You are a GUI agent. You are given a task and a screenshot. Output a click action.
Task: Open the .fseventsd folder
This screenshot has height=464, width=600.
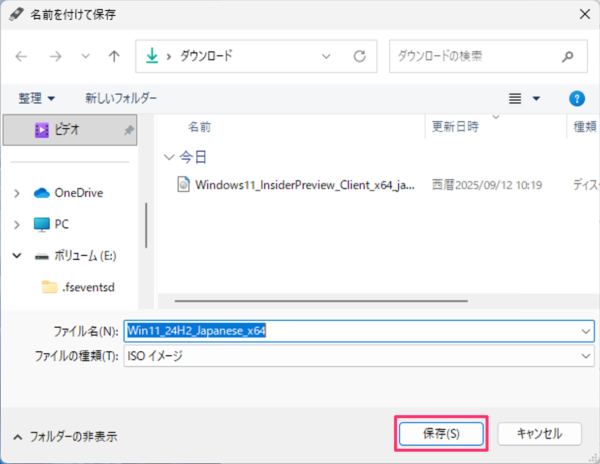point(78,287)
